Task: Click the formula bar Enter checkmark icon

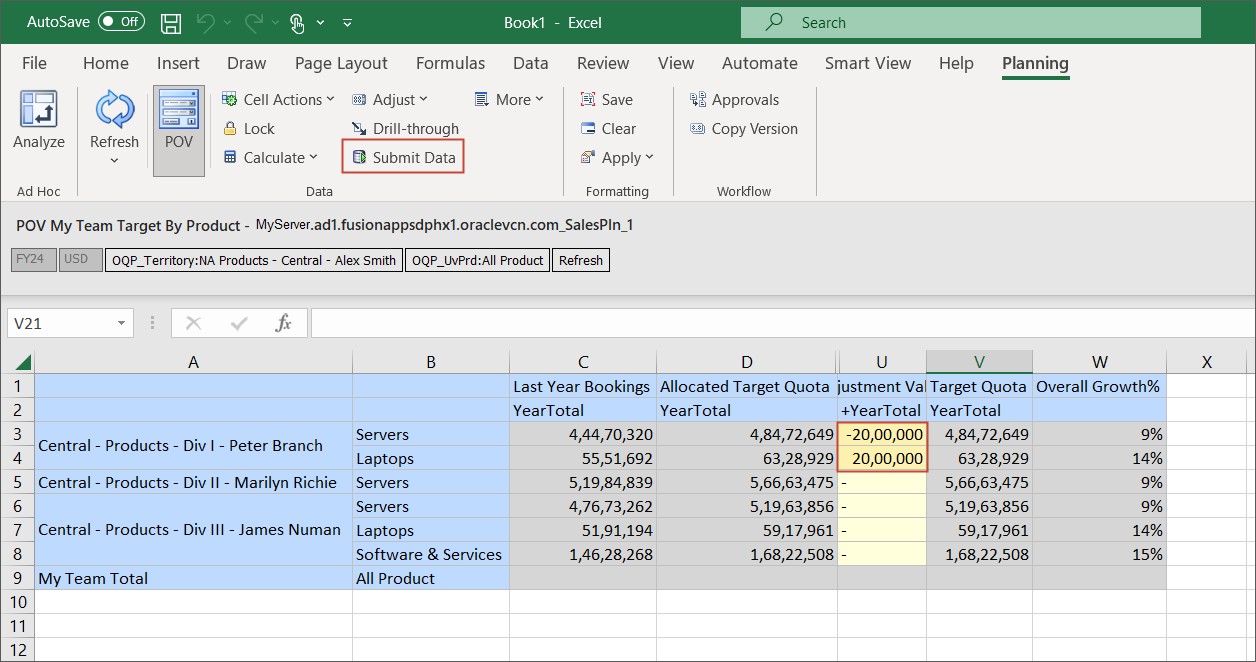Action: pos(239,323)
